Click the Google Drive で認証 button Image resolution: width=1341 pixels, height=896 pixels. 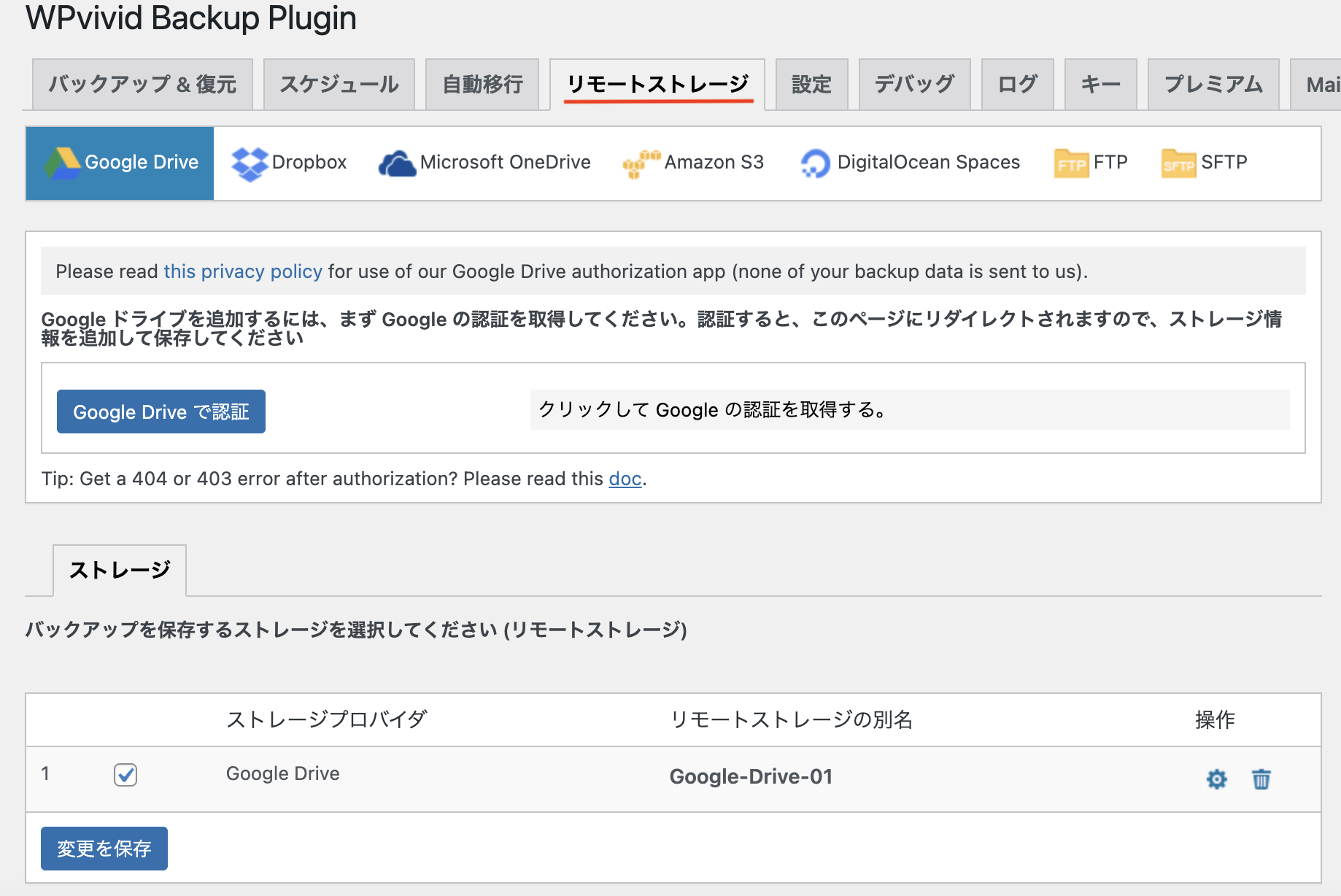161,412
